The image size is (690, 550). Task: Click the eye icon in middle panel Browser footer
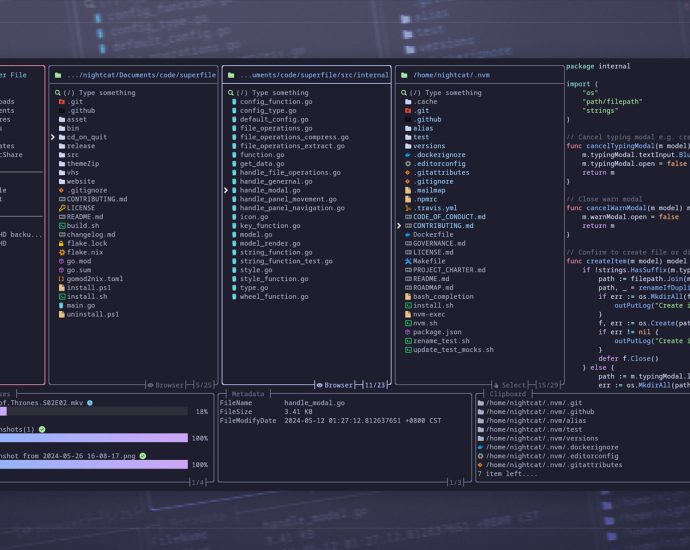pos(319,385)
